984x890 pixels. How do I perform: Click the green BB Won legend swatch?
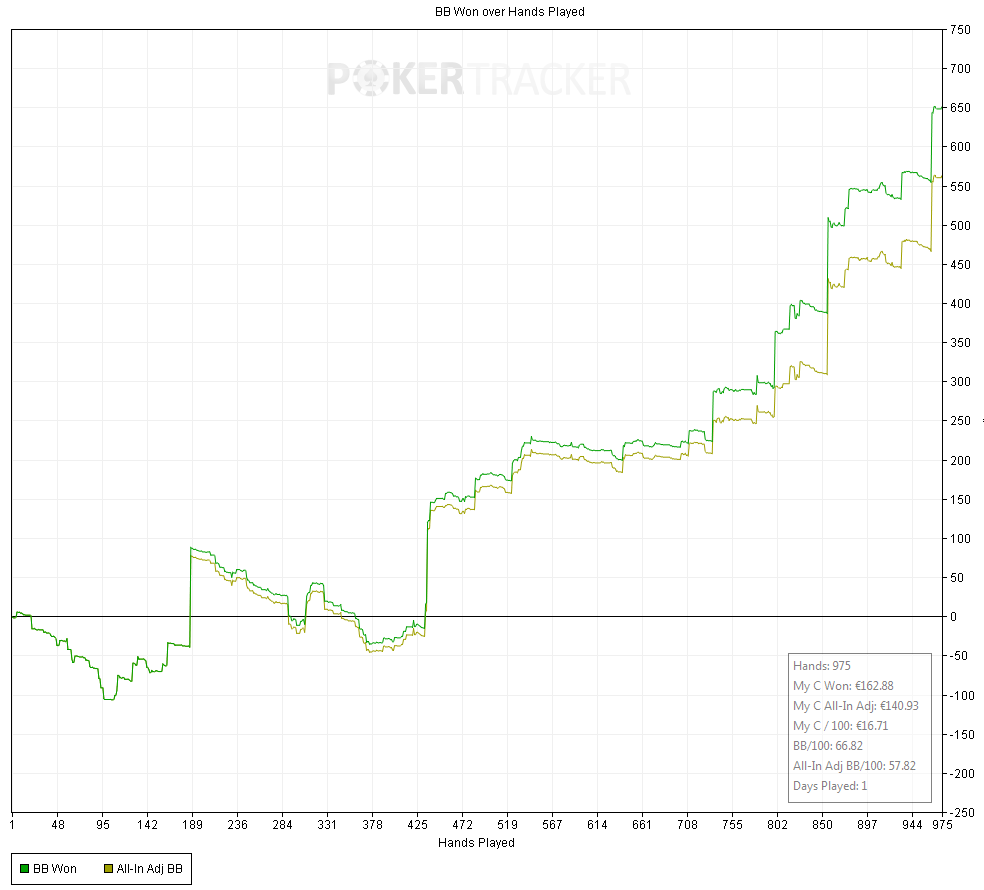tap(24, 869)
